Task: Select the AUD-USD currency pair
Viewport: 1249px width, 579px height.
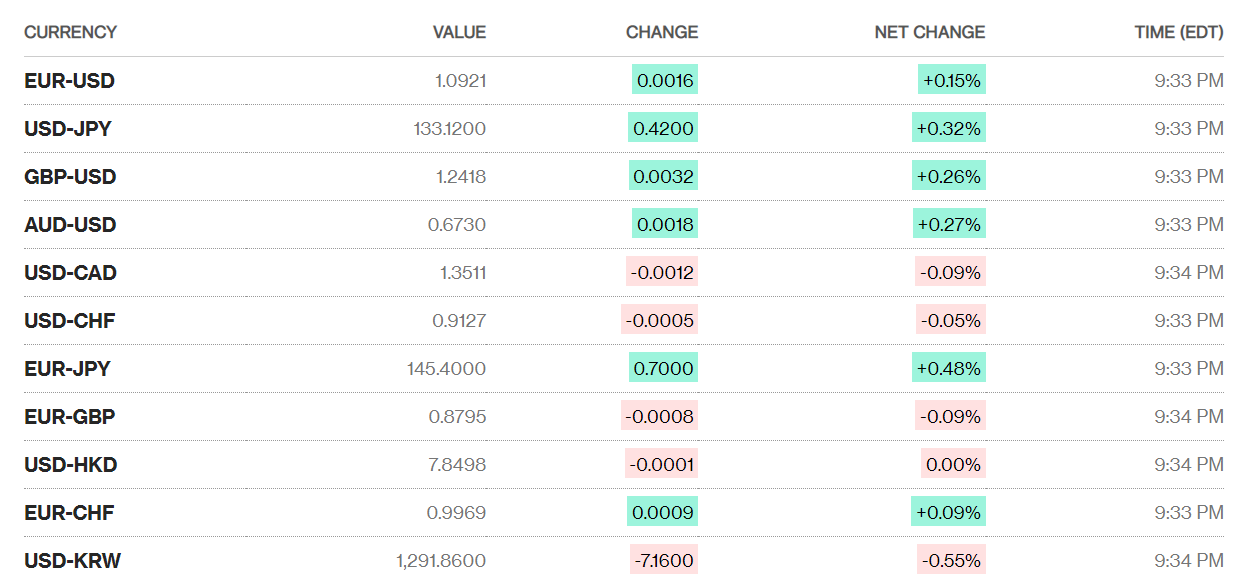Action: (x=70, y=225)
